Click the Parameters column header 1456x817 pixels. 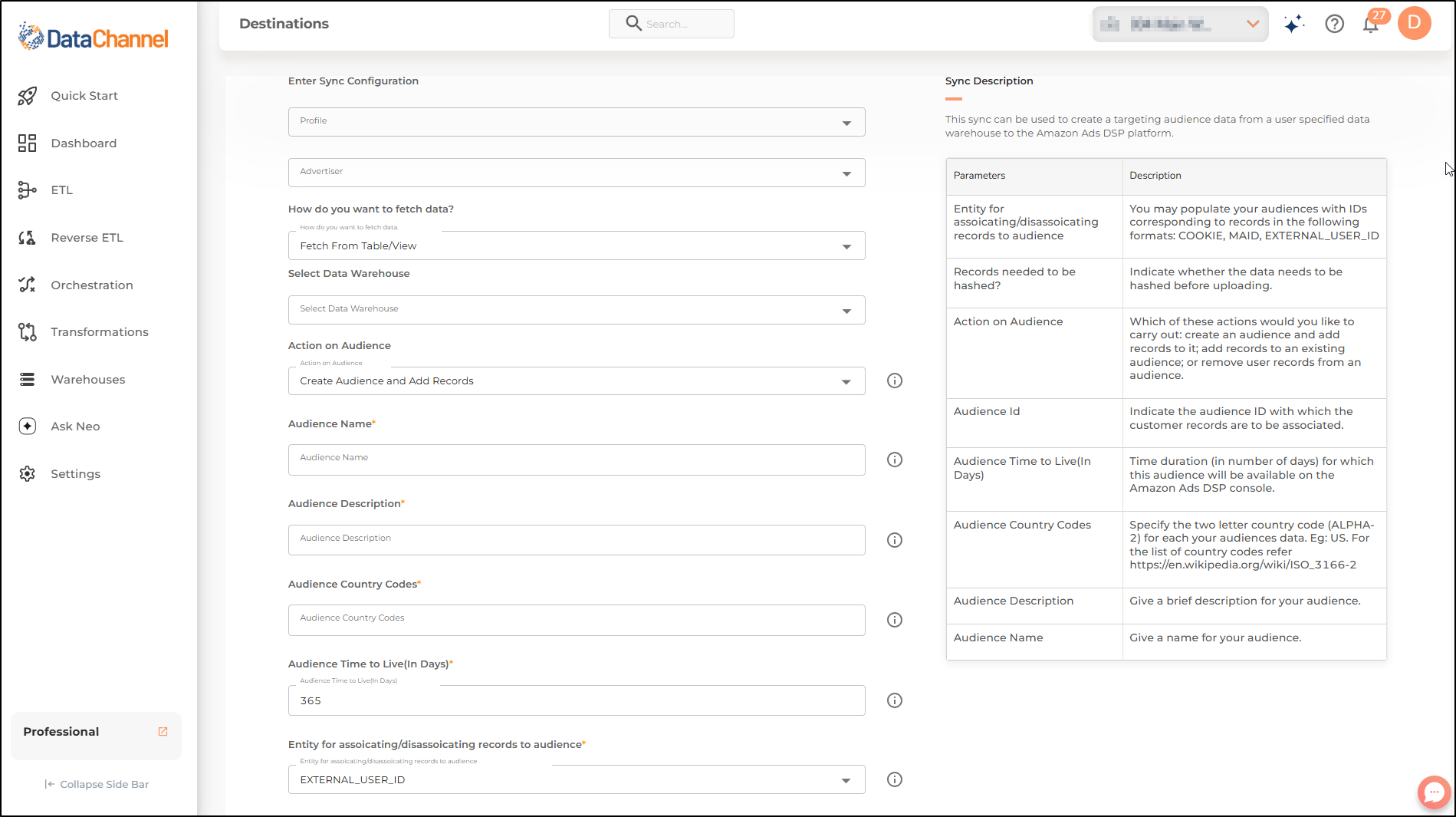tap(1034, 176)
